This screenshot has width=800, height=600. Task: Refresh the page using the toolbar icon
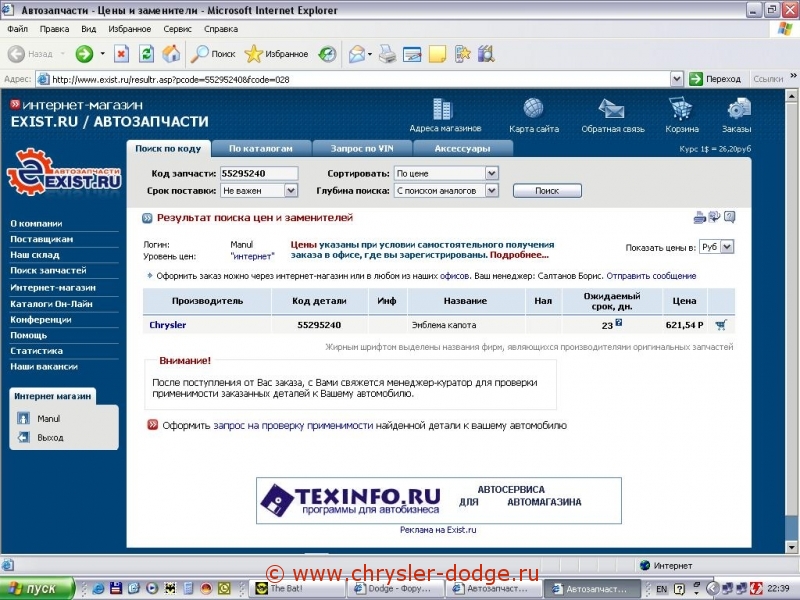pyautogui.click(x=146, y=54)
